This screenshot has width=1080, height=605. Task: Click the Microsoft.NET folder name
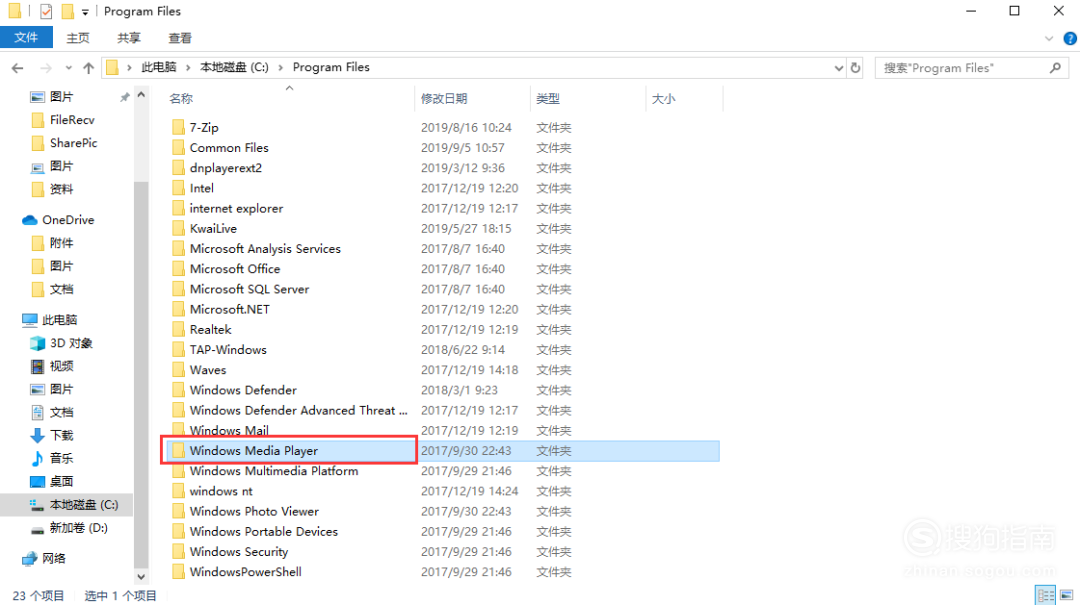click(x=229, y=309)
